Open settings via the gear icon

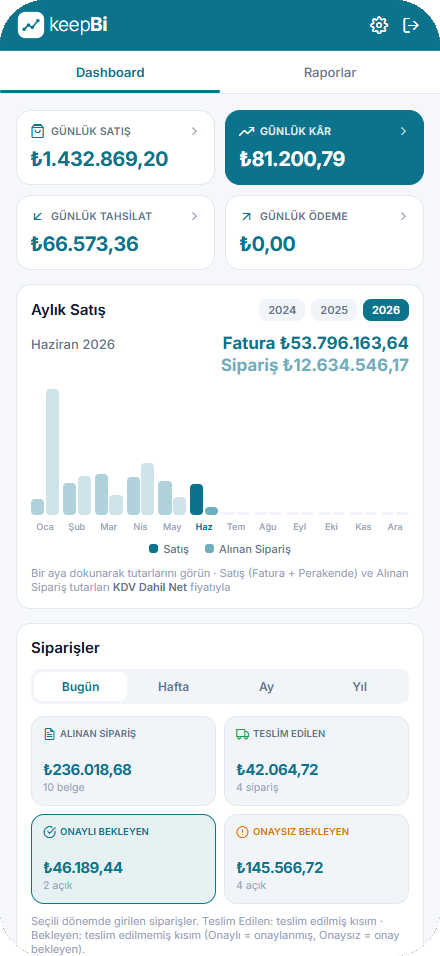point(379,25)
